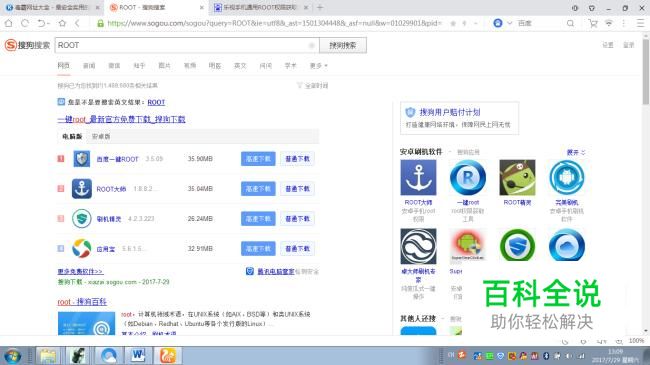
Task: Click 高速下载 button for ROOT大师
Action: coord(258,189)
